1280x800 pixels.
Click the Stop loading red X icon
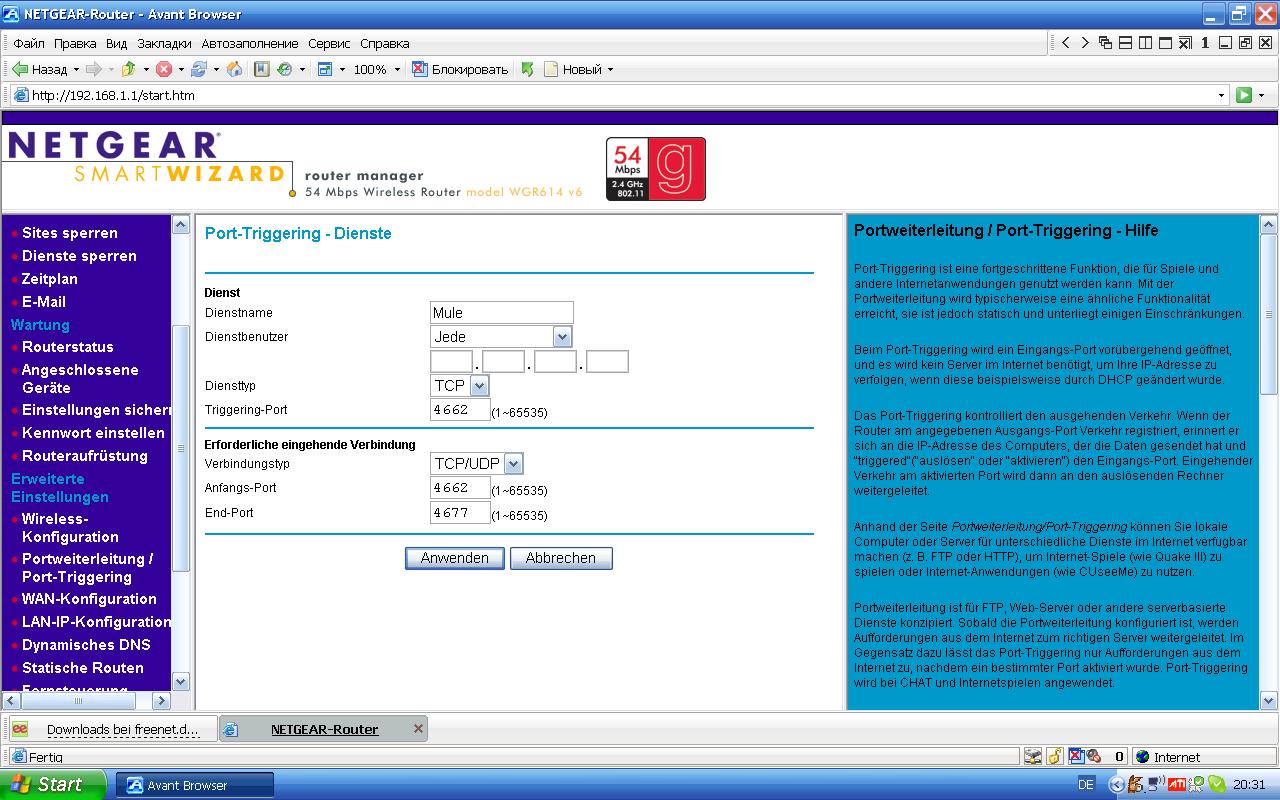tap(164, 69)
